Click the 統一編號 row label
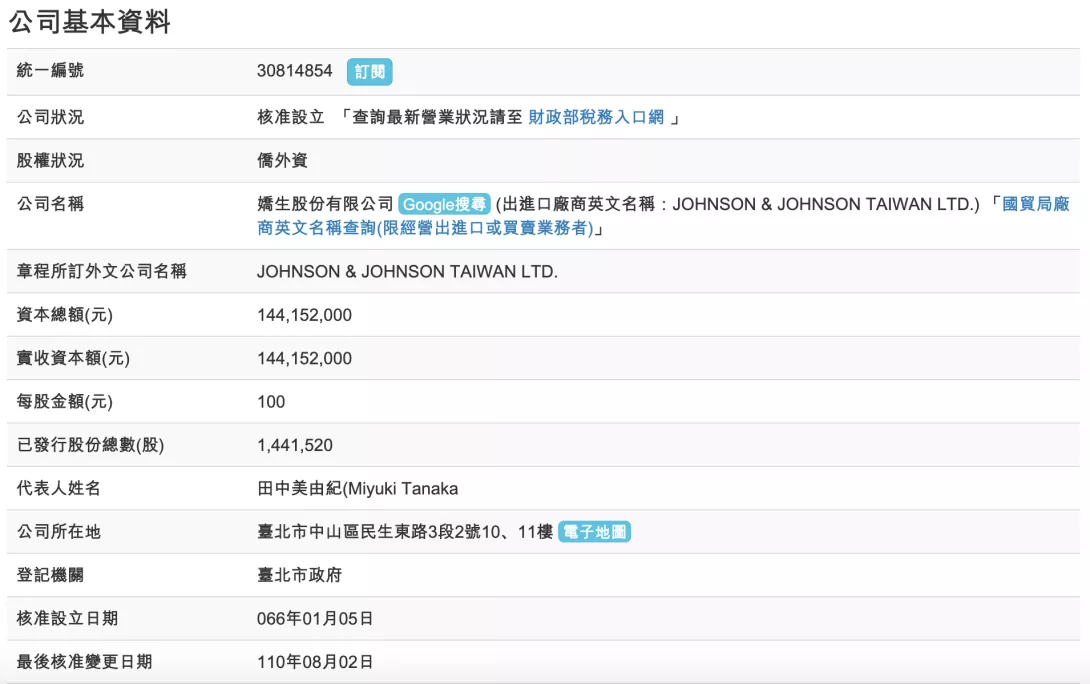 coord(50,70)
